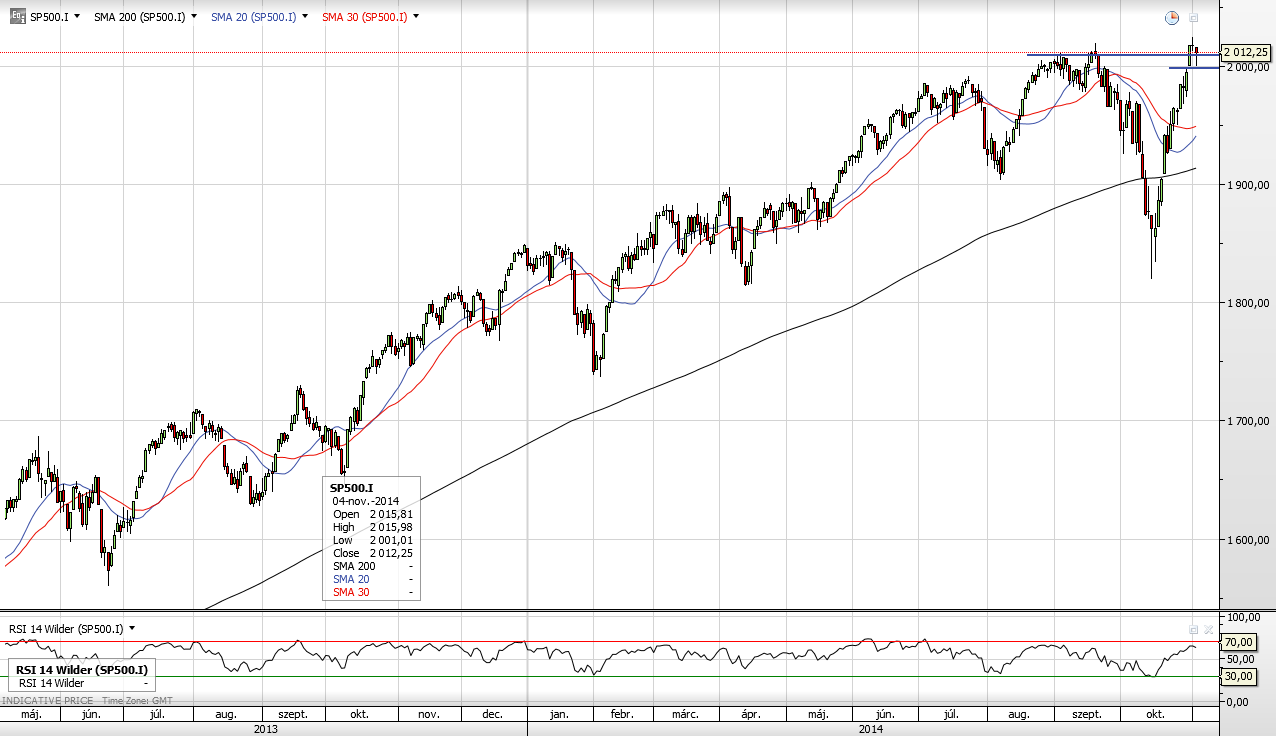Click the RSI 50,00 axis label
1276x736 pixels.
[x=1240, y=659]
